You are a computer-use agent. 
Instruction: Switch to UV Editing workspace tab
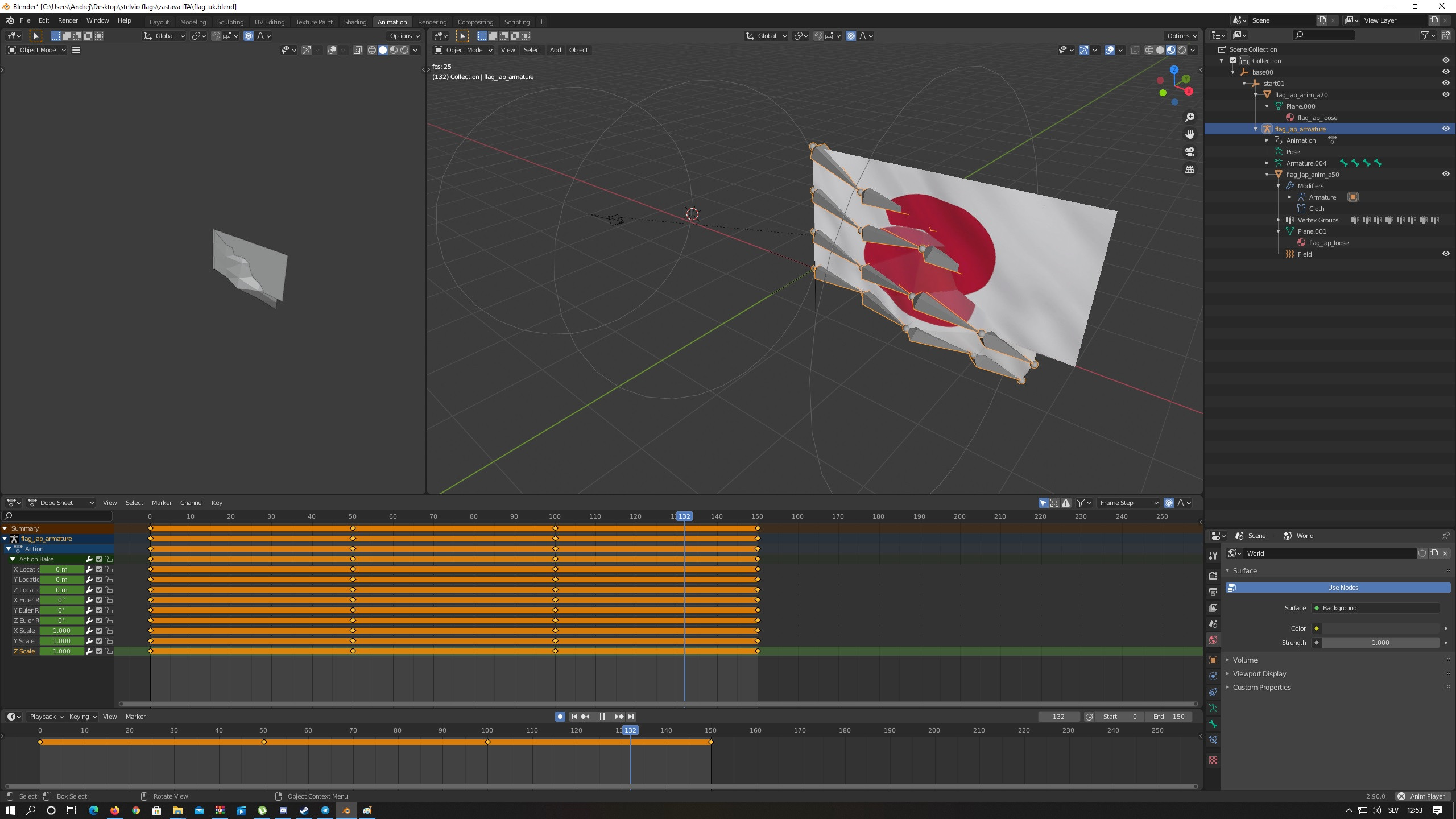point(269,22)
